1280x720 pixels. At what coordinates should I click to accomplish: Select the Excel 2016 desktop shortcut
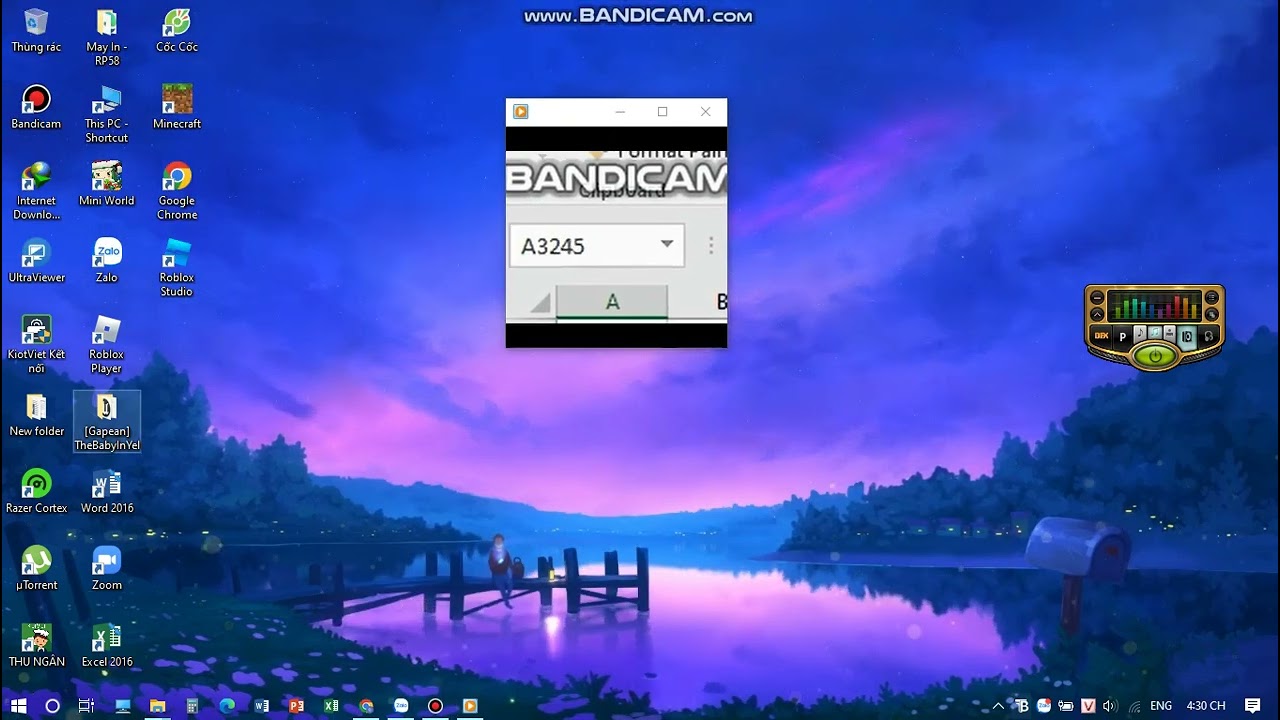click(x=106, y=645)
